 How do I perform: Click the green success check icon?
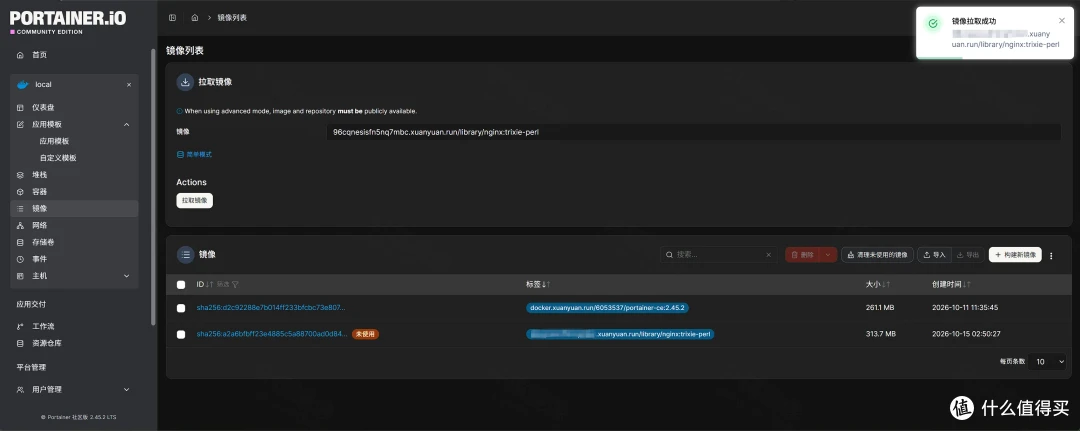[933, 23]
